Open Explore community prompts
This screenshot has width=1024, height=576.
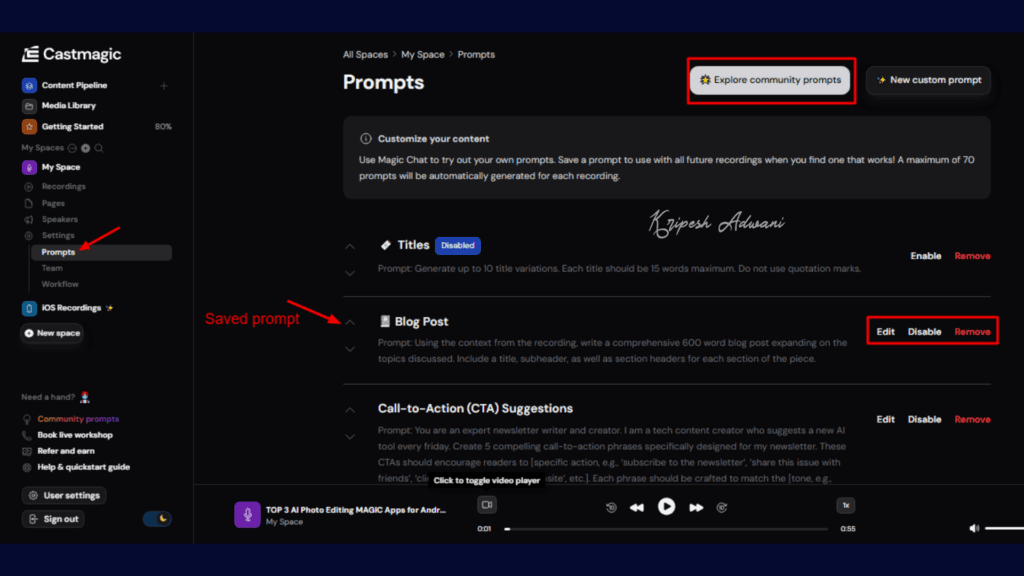coord(770,79)
